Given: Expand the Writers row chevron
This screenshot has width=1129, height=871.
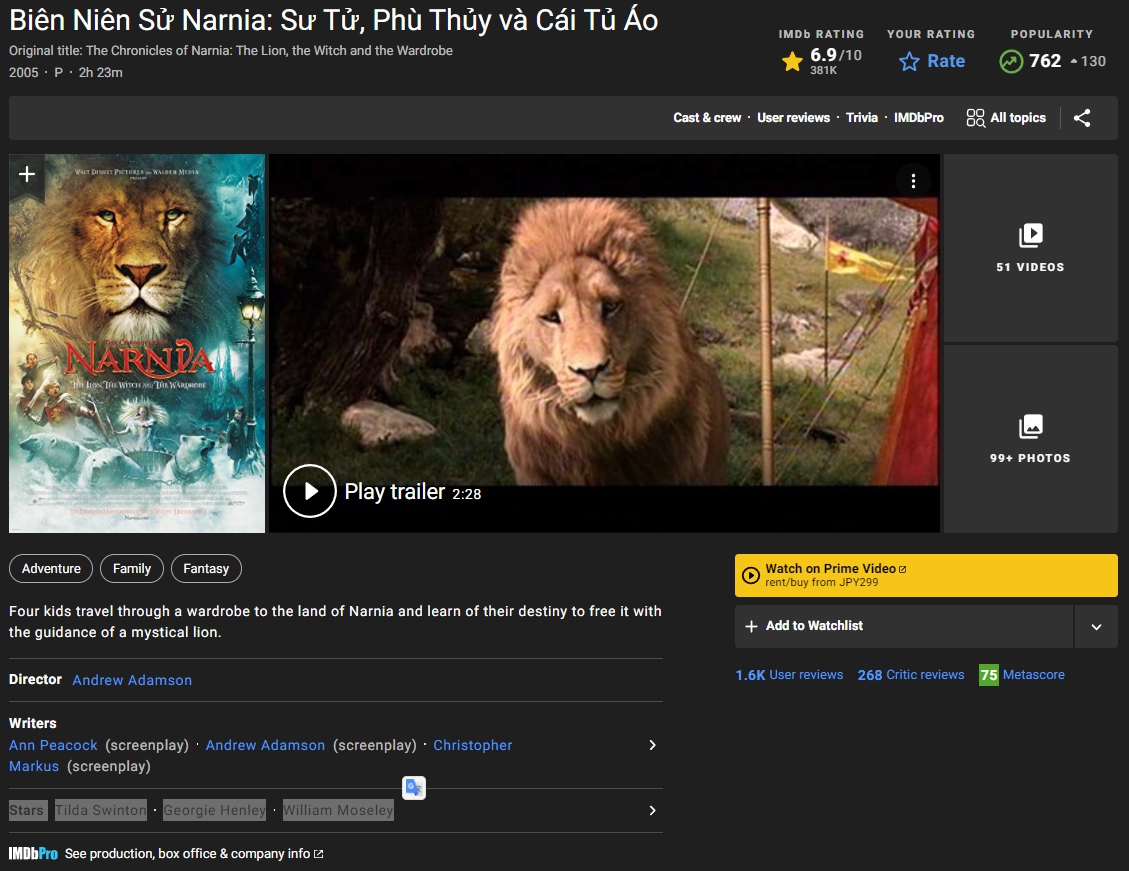Looking at the screenshot, I should tap(652, 745).
